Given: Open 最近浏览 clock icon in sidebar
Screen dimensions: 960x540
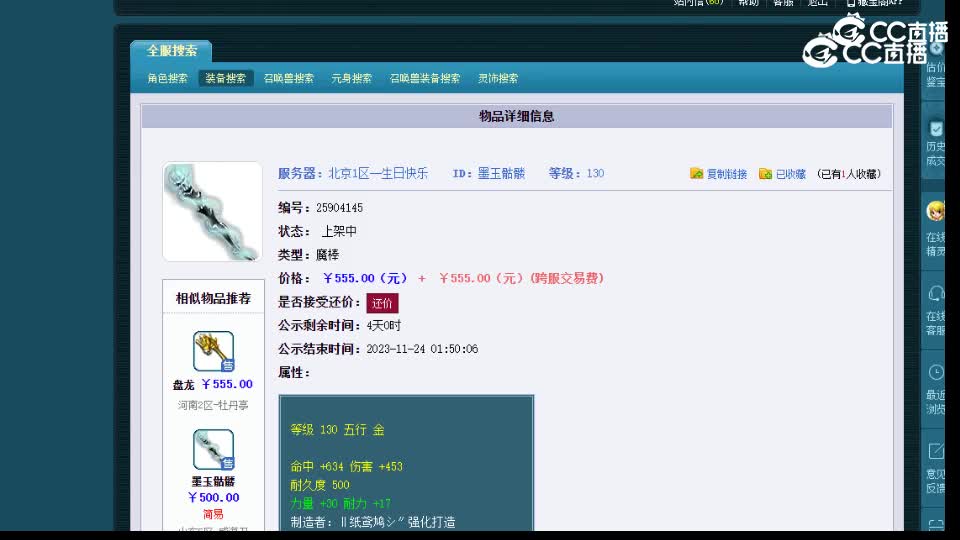Looking at the screenshot, I should 936,372.
